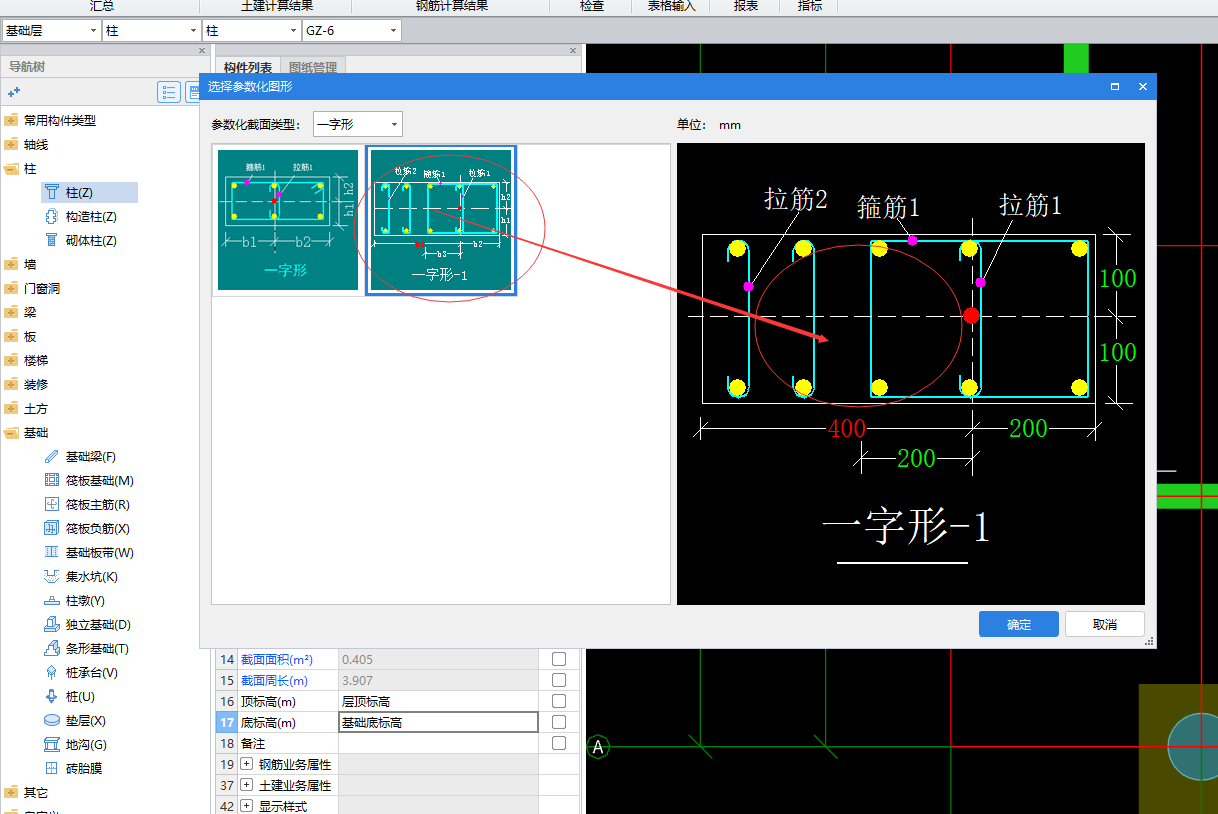Select the 集水坑(K) icon
This screenshot has width=1218, height=814.
52,577
